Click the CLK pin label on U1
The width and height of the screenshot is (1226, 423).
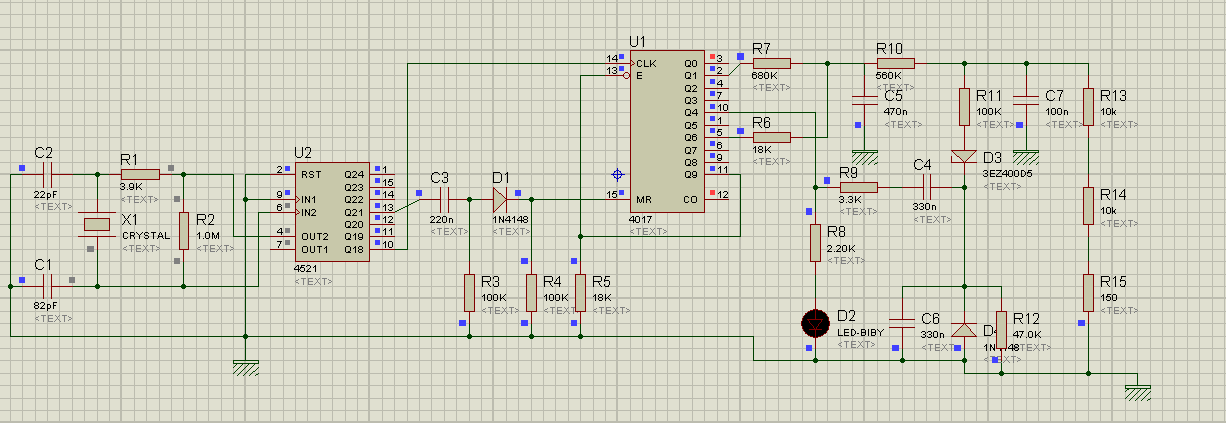(646, 63)
